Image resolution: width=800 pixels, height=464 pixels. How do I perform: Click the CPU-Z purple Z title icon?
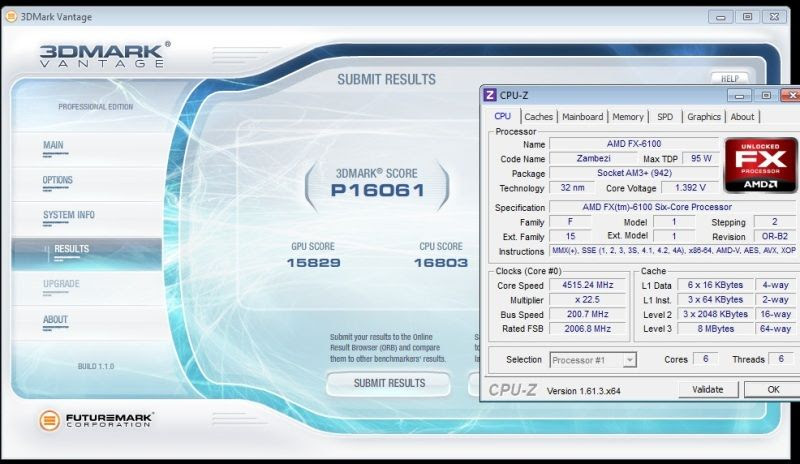click(x=490, y=95)
